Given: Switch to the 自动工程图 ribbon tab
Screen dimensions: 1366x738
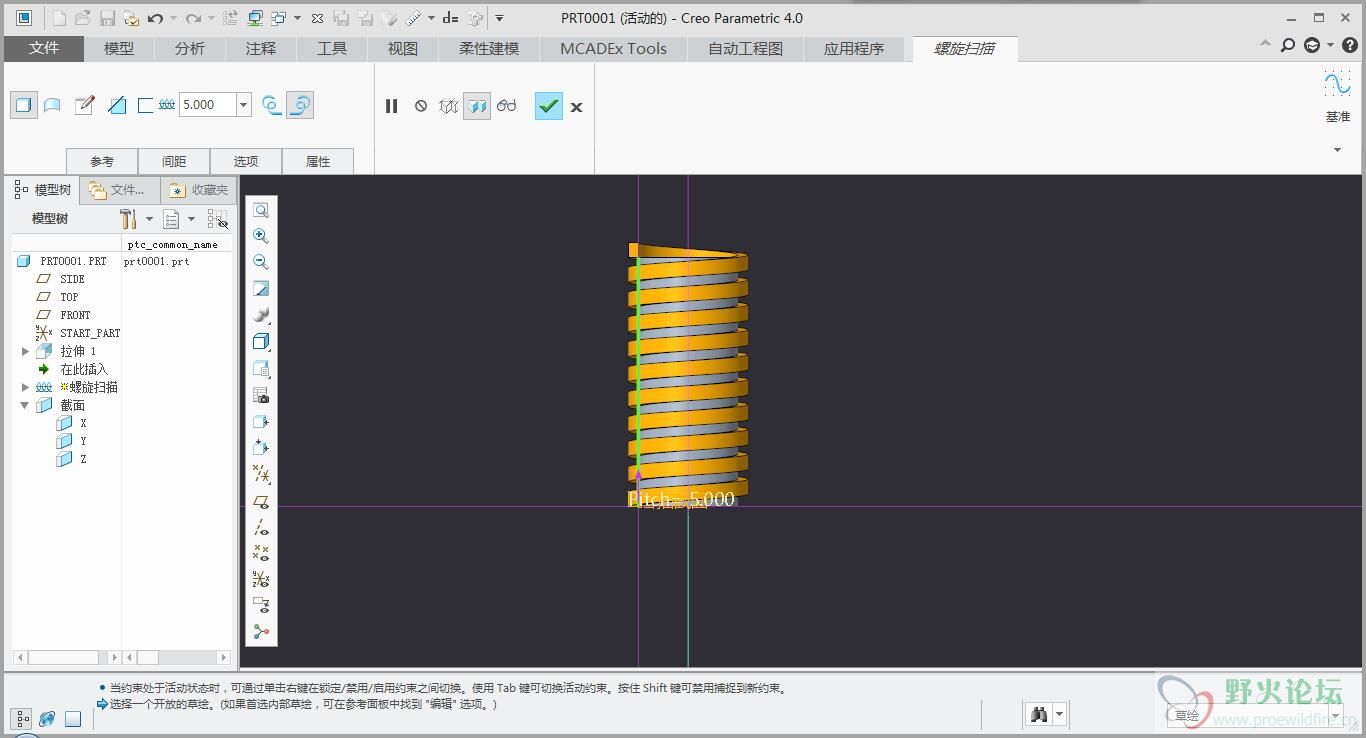Looking at the screenshot, I should pos(745,48).
